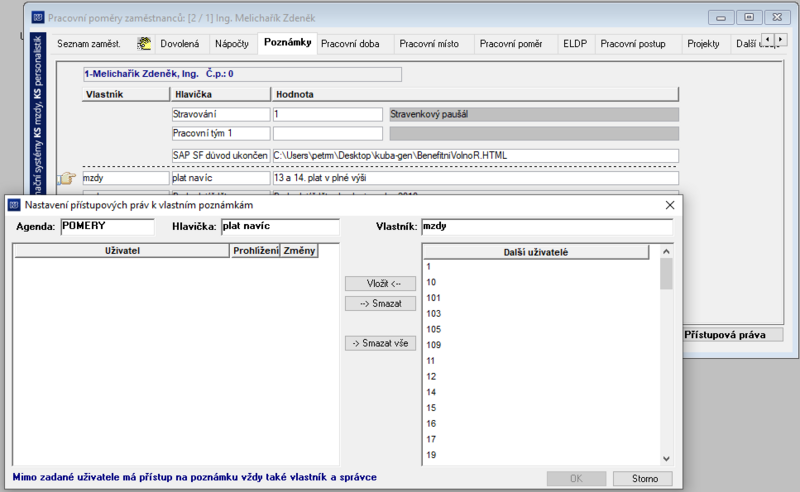Click the Uživatel column header
Screen dimensions: 800x492
[x=122, y=251]
